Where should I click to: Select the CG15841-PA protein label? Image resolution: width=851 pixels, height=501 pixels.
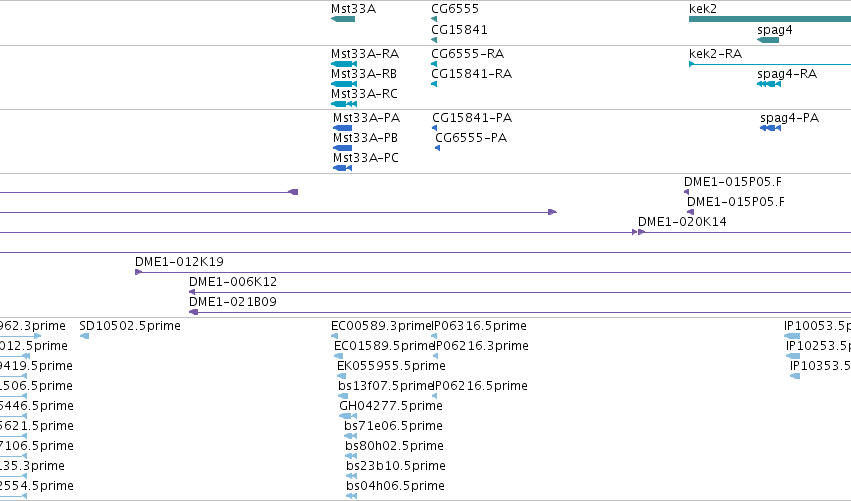472,118
